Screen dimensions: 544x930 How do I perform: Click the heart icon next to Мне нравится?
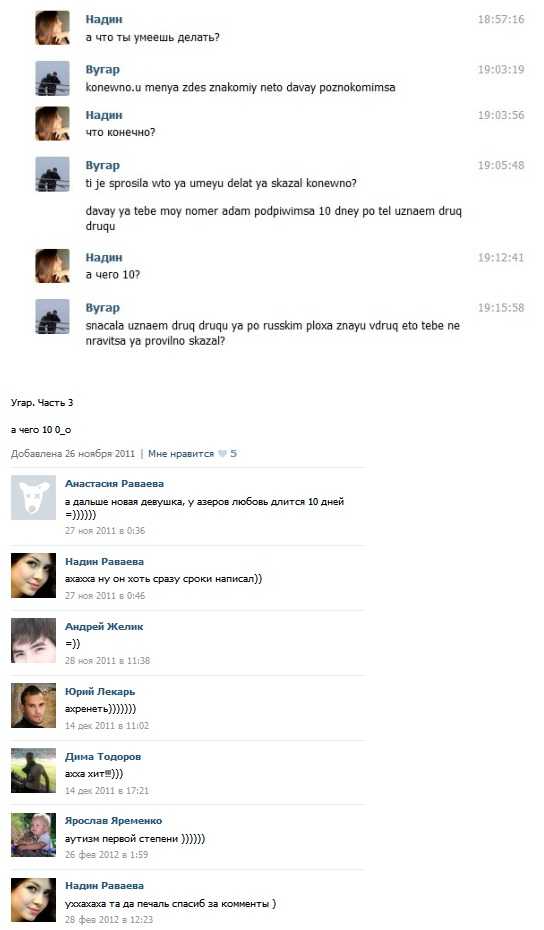[x=222, y=454]
